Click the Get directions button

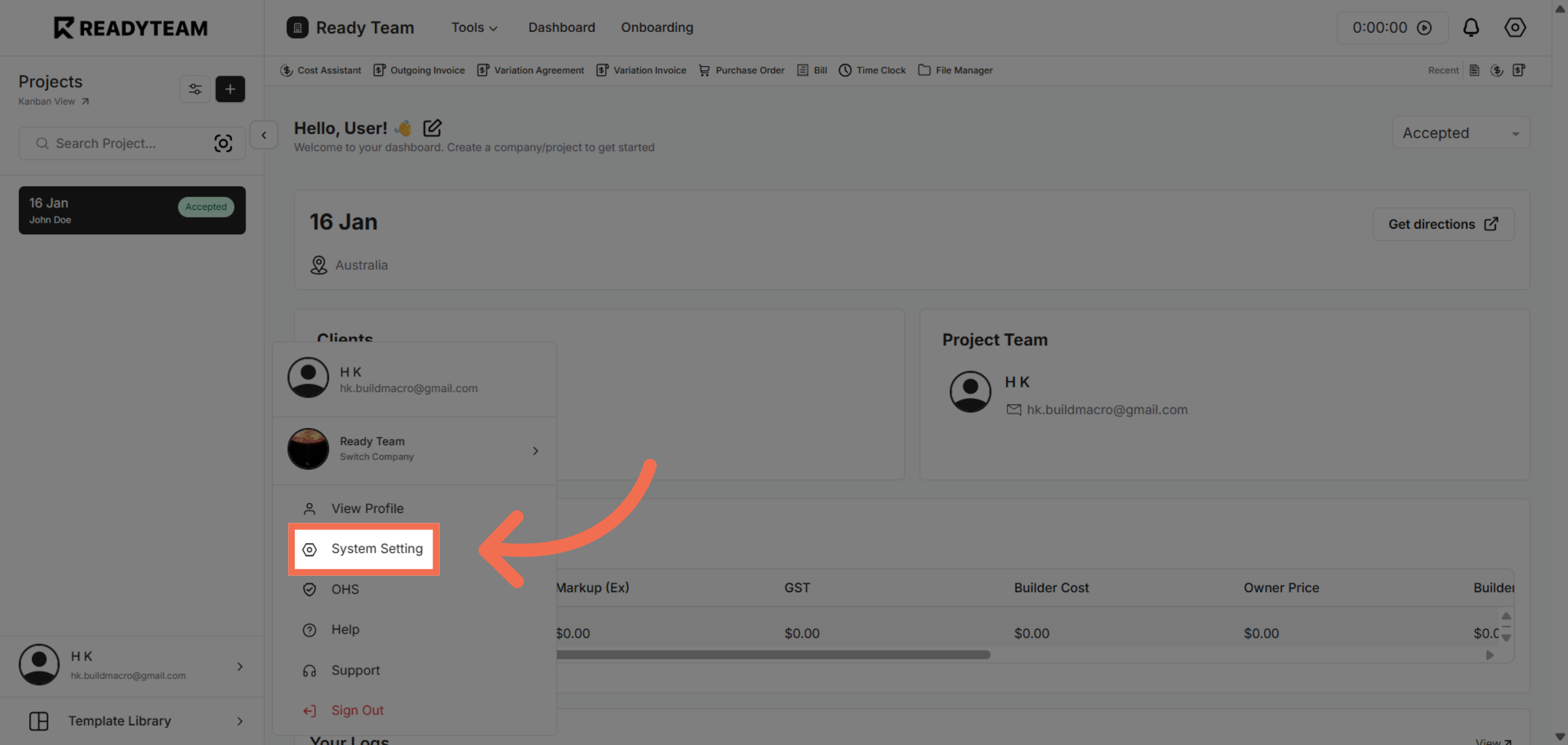(1443, 223)
